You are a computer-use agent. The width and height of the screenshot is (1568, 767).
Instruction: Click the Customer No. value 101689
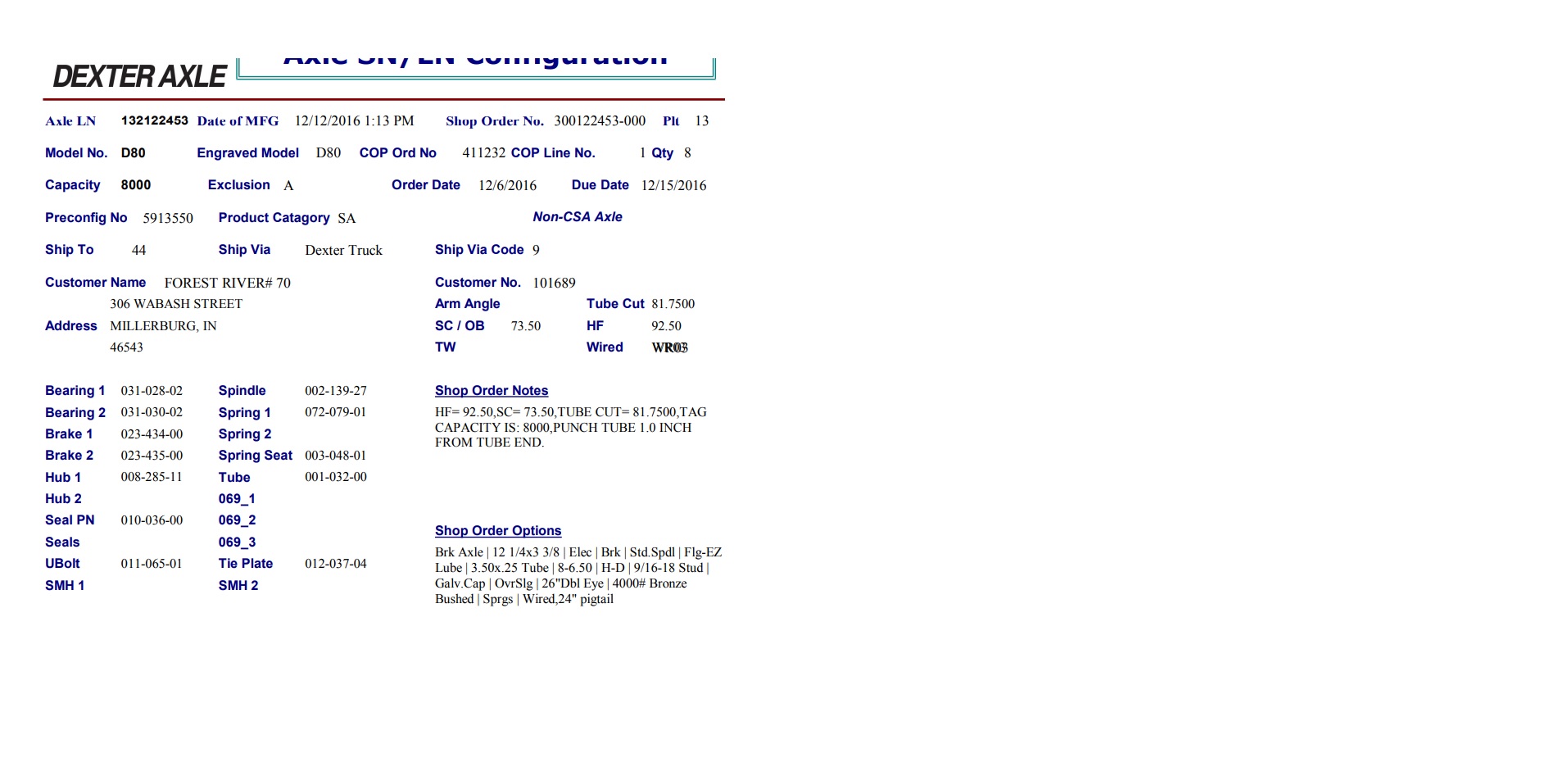[x=554, y=283]
